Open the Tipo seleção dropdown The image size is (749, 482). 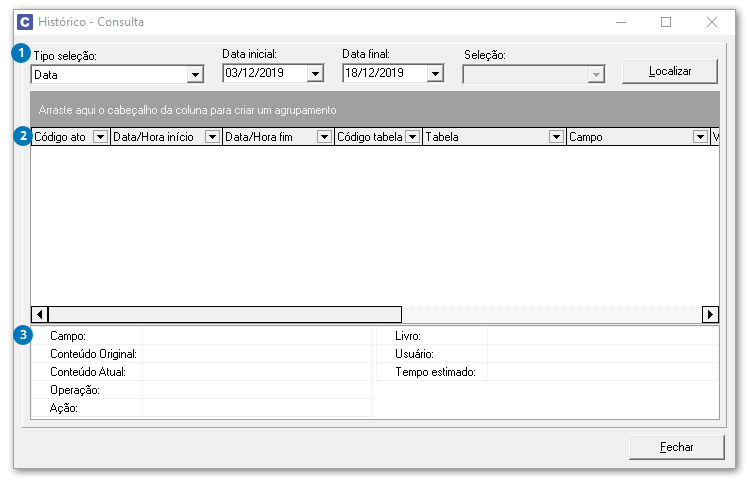coord(194,74)
